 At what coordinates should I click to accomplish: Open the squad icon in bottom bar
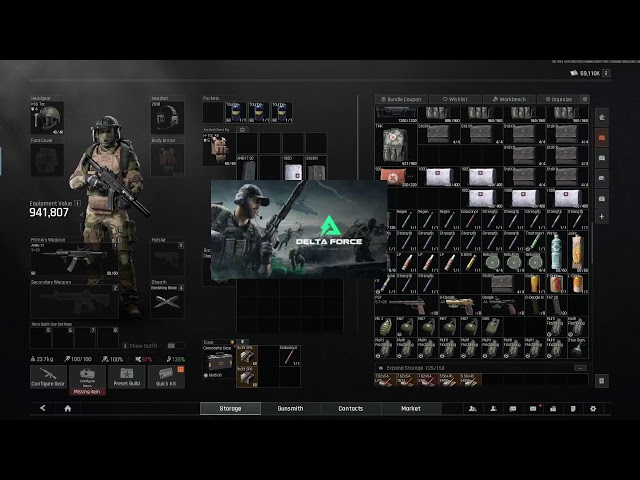point(473,409)
